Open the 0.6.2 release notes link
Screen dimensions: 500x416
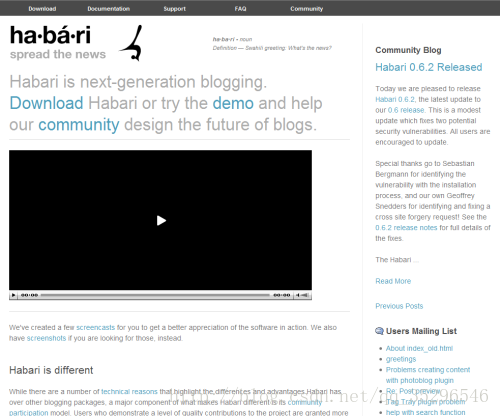(406, 228)
